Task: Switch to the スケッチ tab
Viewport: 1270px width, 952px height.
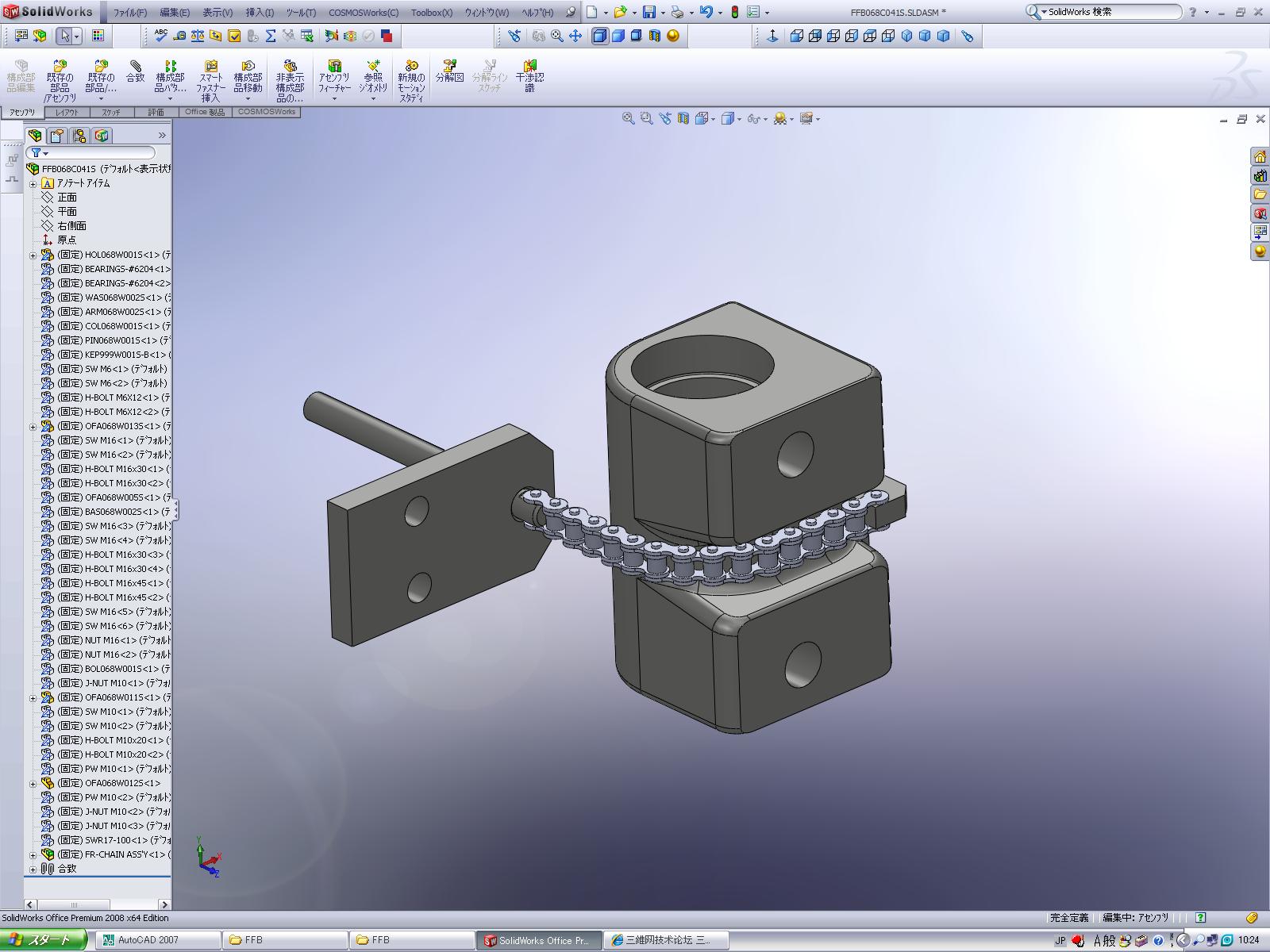Action: click(111, 113)
